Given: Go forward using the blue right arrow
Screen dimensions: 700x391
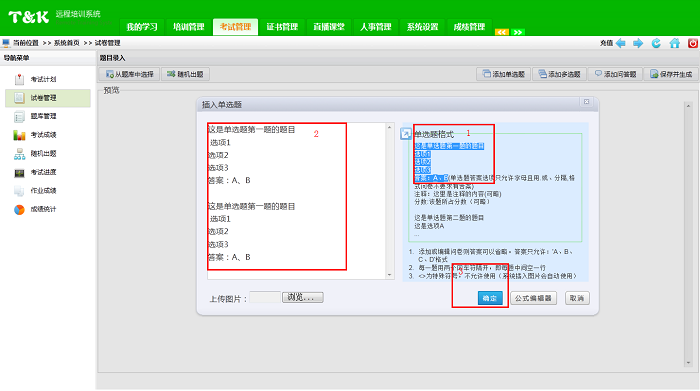Looking at the screenshot, I should pyautogui.click(x=638, y=43).
